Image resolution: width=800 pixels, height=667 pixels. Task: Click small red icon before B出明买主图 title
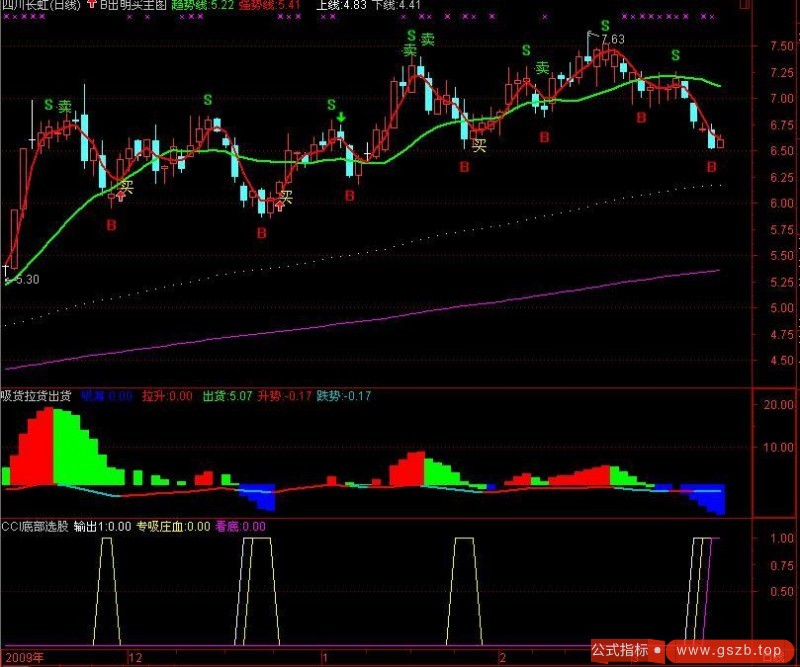[92, 5]
